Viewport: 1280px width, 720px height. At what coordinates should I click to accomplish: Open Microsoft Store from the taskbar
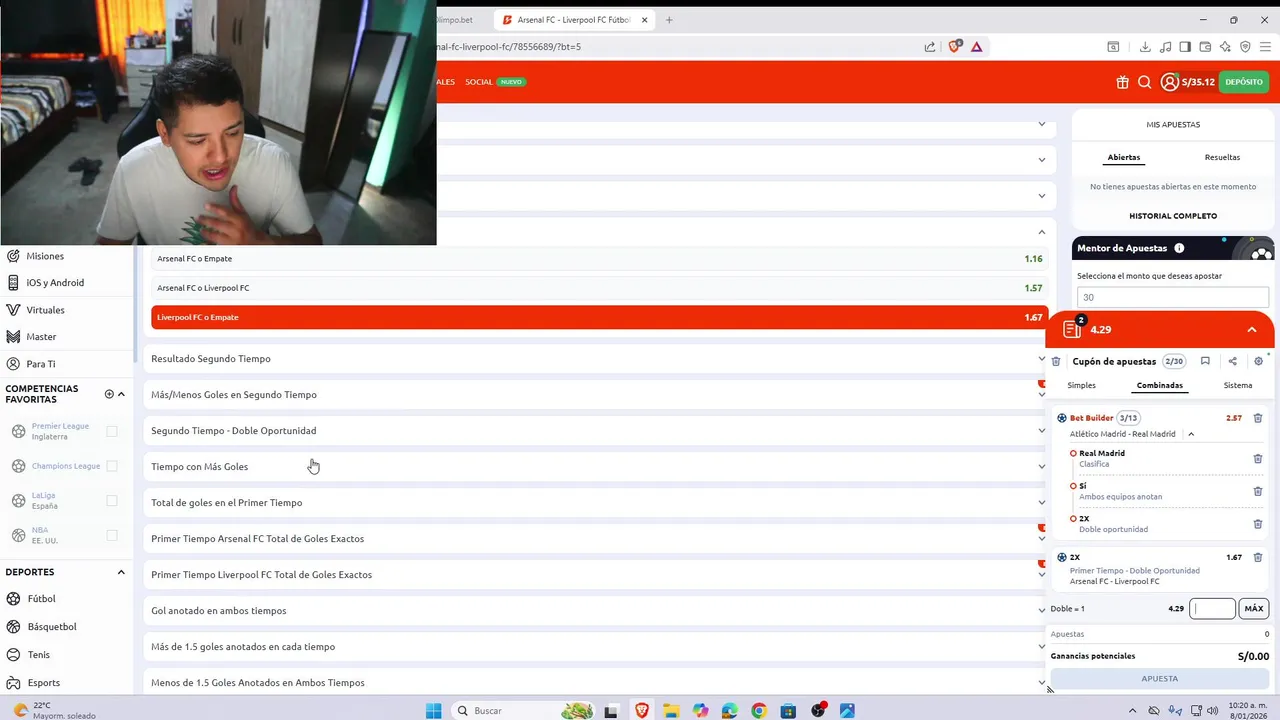pos(788,711)
